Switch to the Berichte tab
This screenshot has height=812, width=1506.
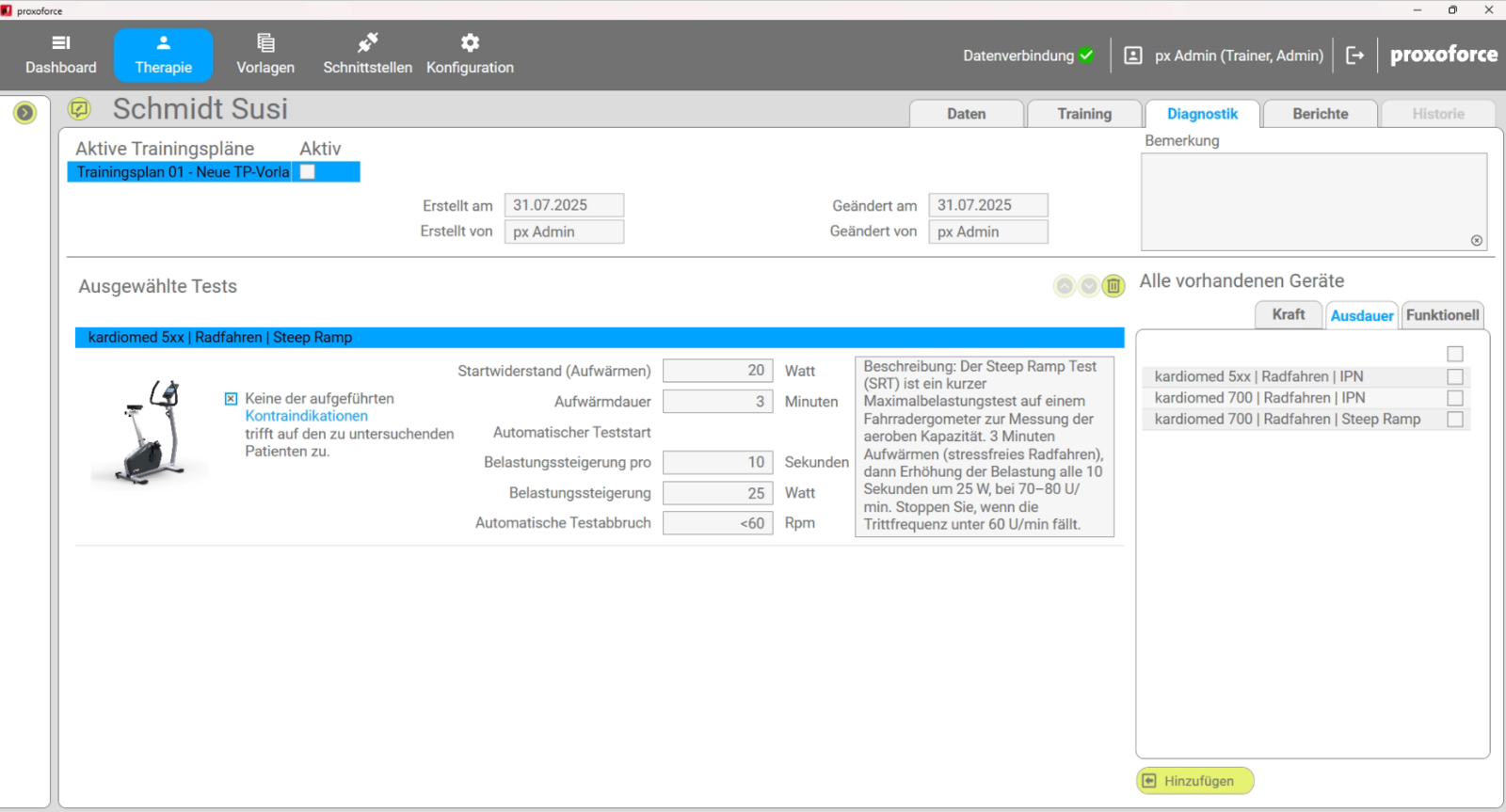tap(1320, 114)
